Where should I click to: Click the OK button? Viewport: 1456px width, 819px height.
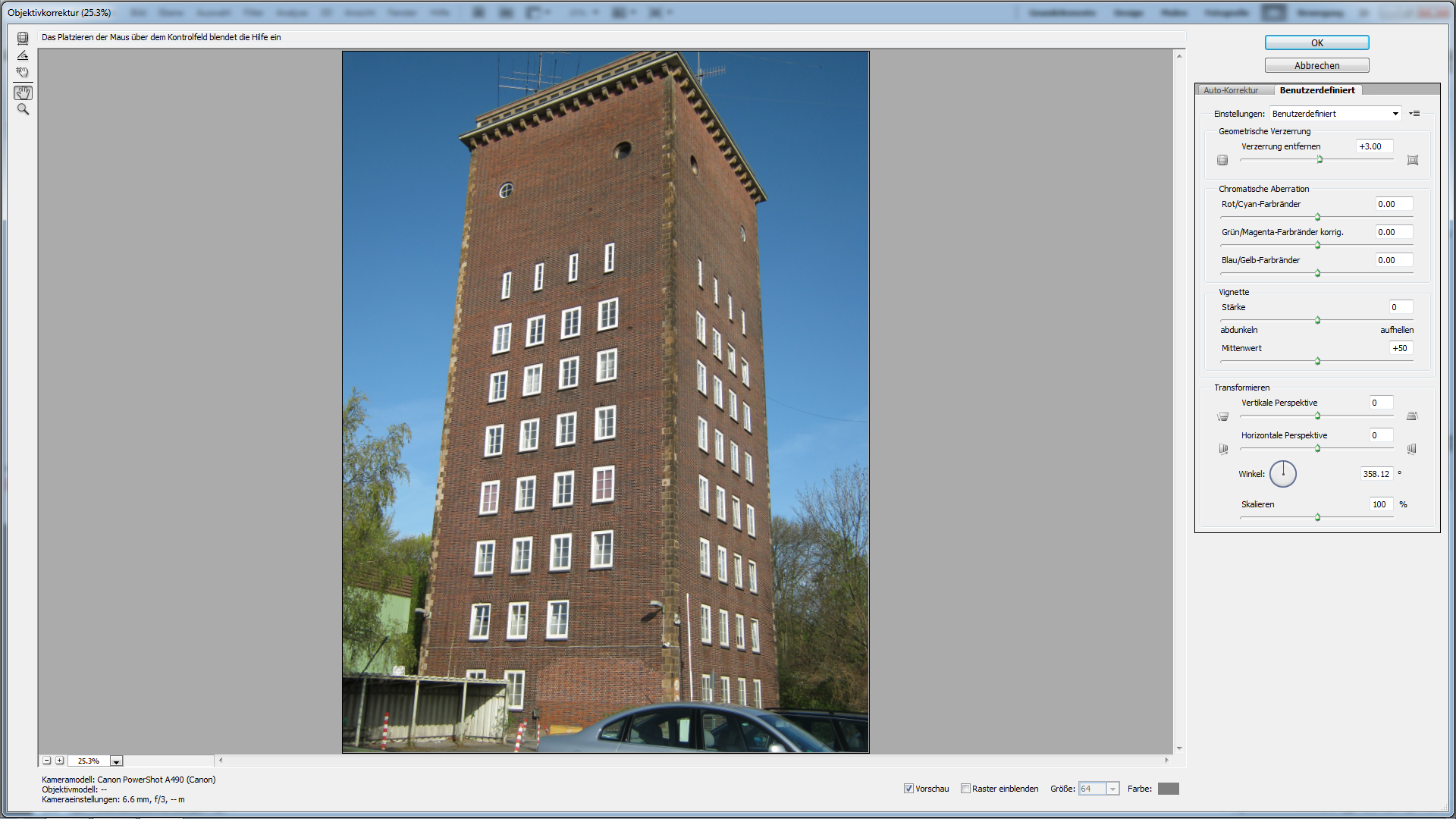[1316, 43]
